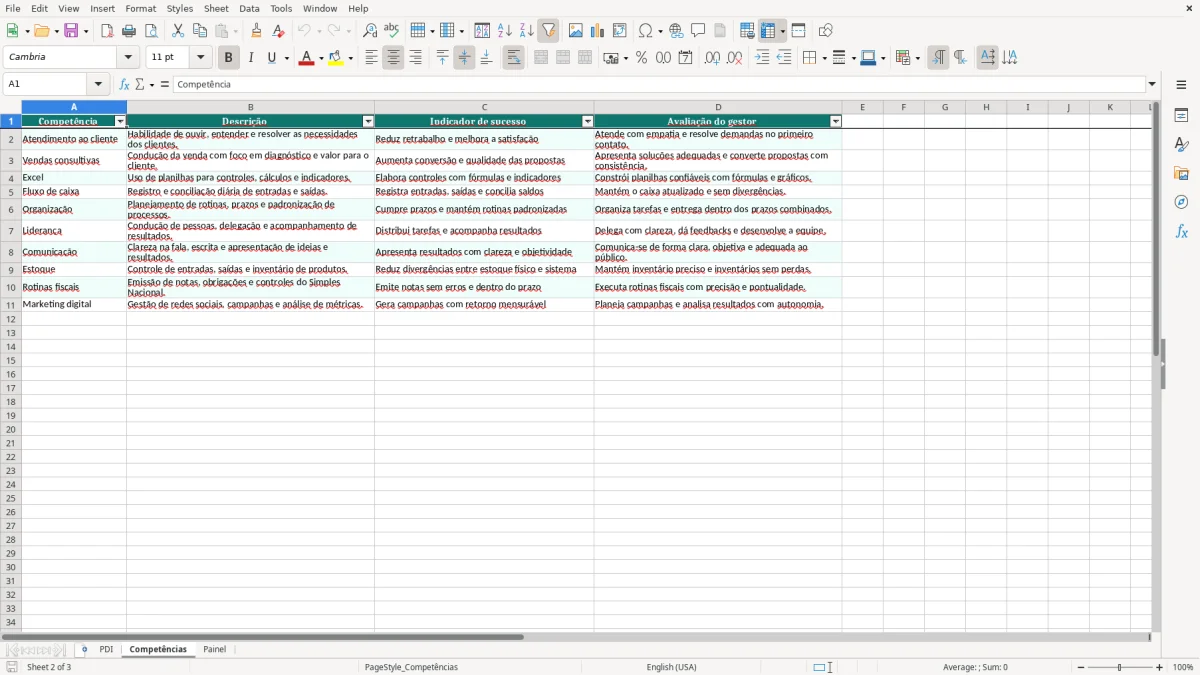Viewport: 1200px width, 675px height.
Task: Insert chart icon
Action: tap(597, 31)
